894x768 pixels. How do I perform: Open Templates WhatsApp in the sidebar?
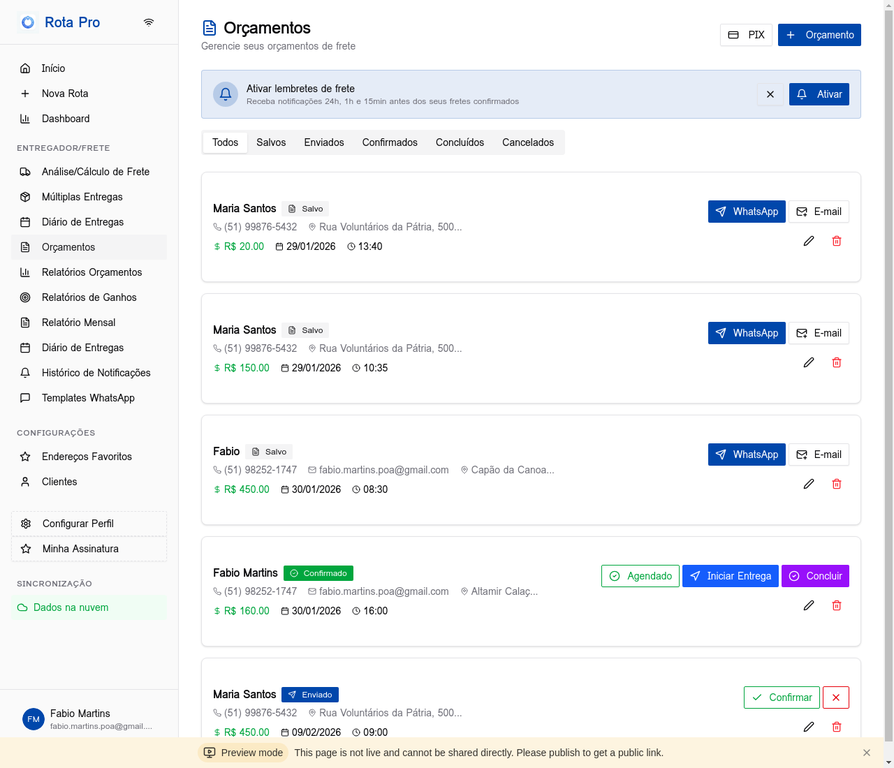88,398
